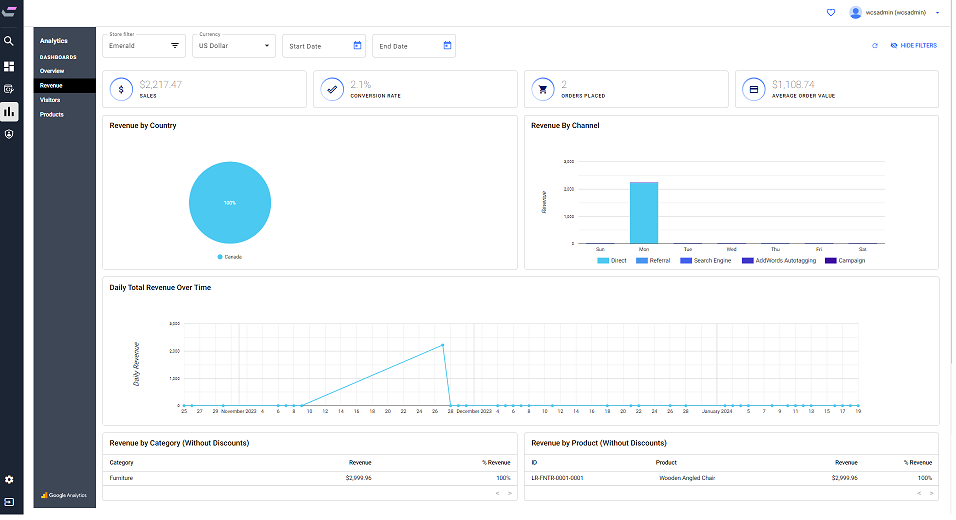The height and width of the screenshot is (520, 956).
Task: Expand the wcsadmin user menu arrow
Action: pyautogui.click(x=938, y=13)
